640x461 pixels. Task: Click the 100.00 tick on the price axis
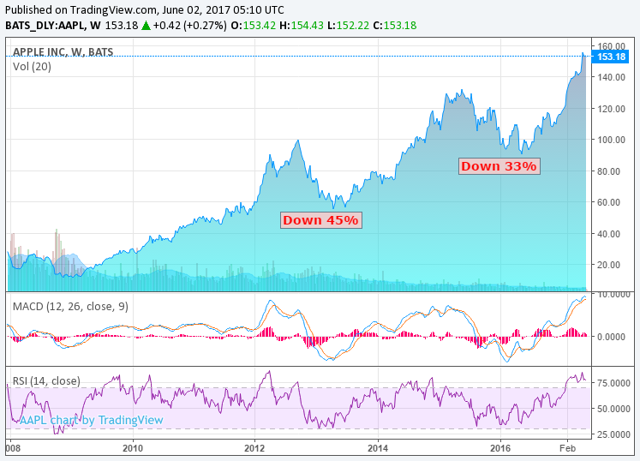coord(610,140)
